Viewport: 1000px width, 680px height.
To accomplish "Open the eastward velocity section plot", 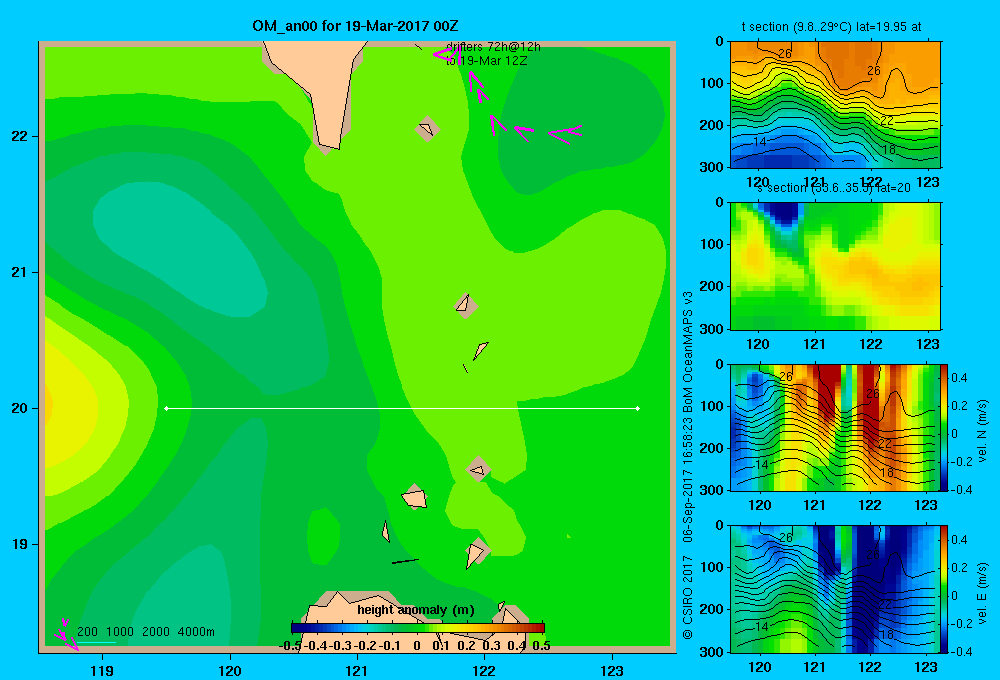I will 834,589.
